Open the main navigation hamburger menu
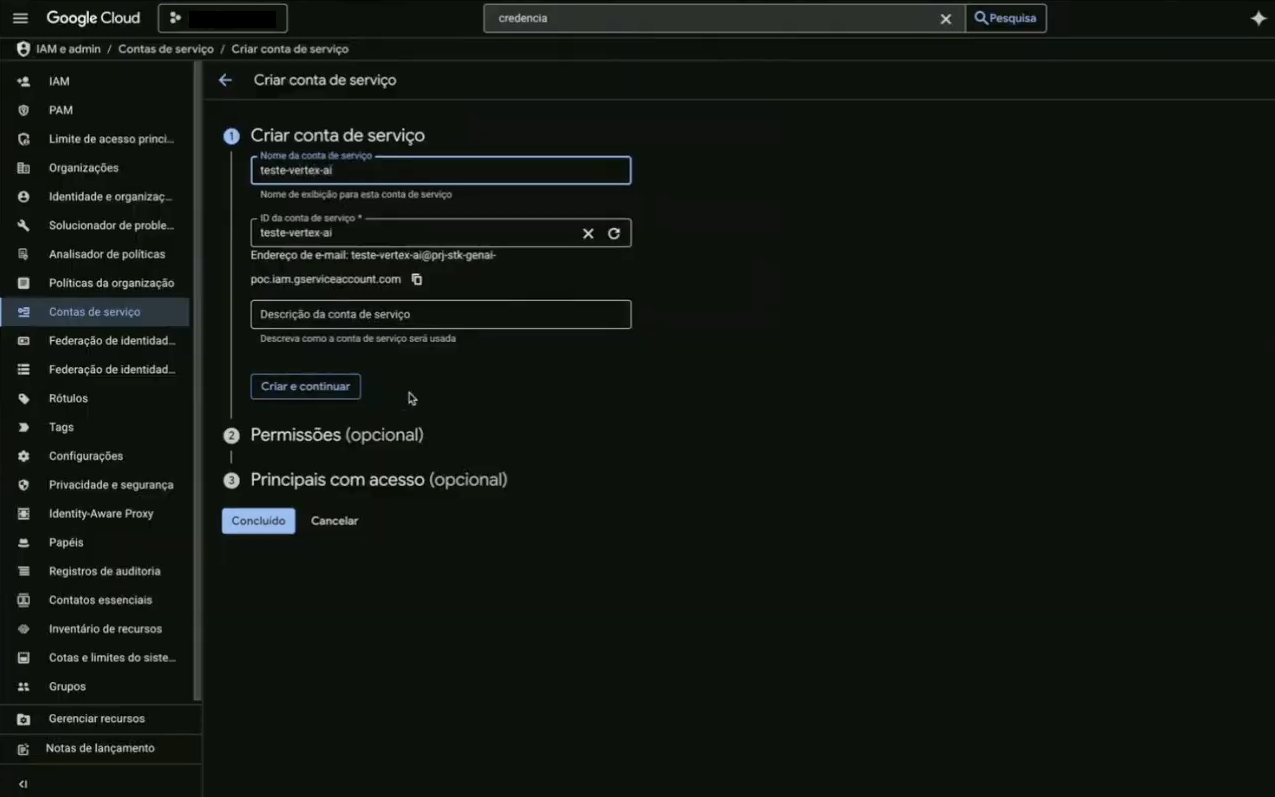This screenshot has width=1275, height=797. pyautogui.click(x=20, y=18)
